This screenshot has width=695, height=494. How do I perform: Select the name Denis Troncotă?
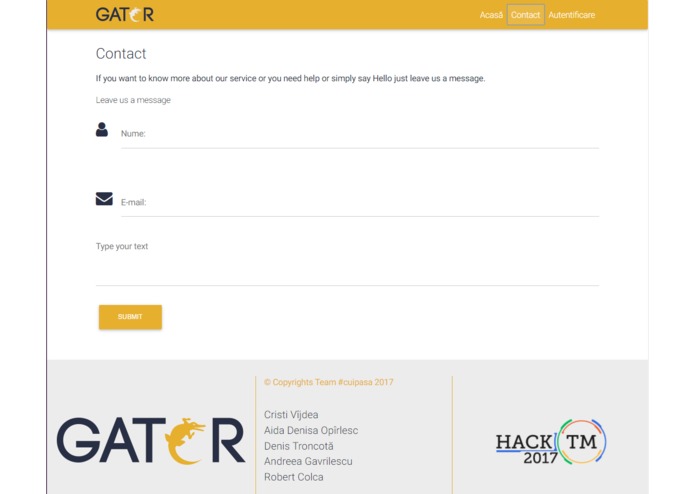point(299,446)
